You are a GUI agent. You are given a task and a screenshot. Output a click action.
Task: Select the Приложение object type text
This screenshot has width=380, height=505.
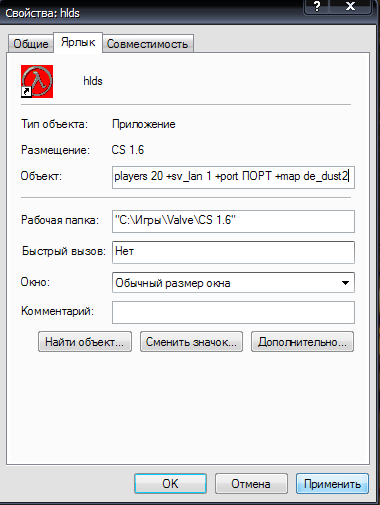144,124
